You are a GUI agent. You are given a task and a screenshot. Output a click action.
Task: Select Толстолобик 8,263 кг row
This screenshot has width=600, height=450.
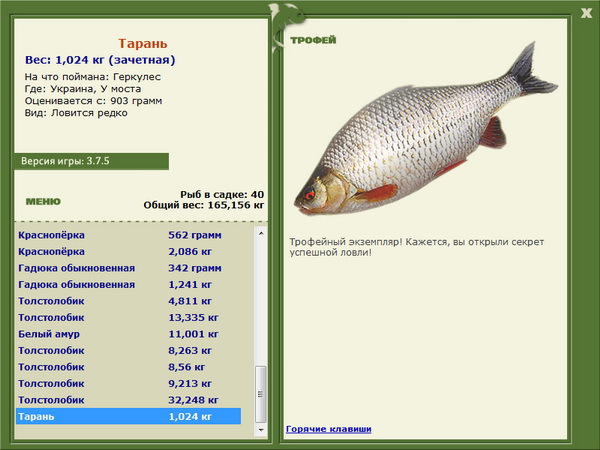coord(129,350)
